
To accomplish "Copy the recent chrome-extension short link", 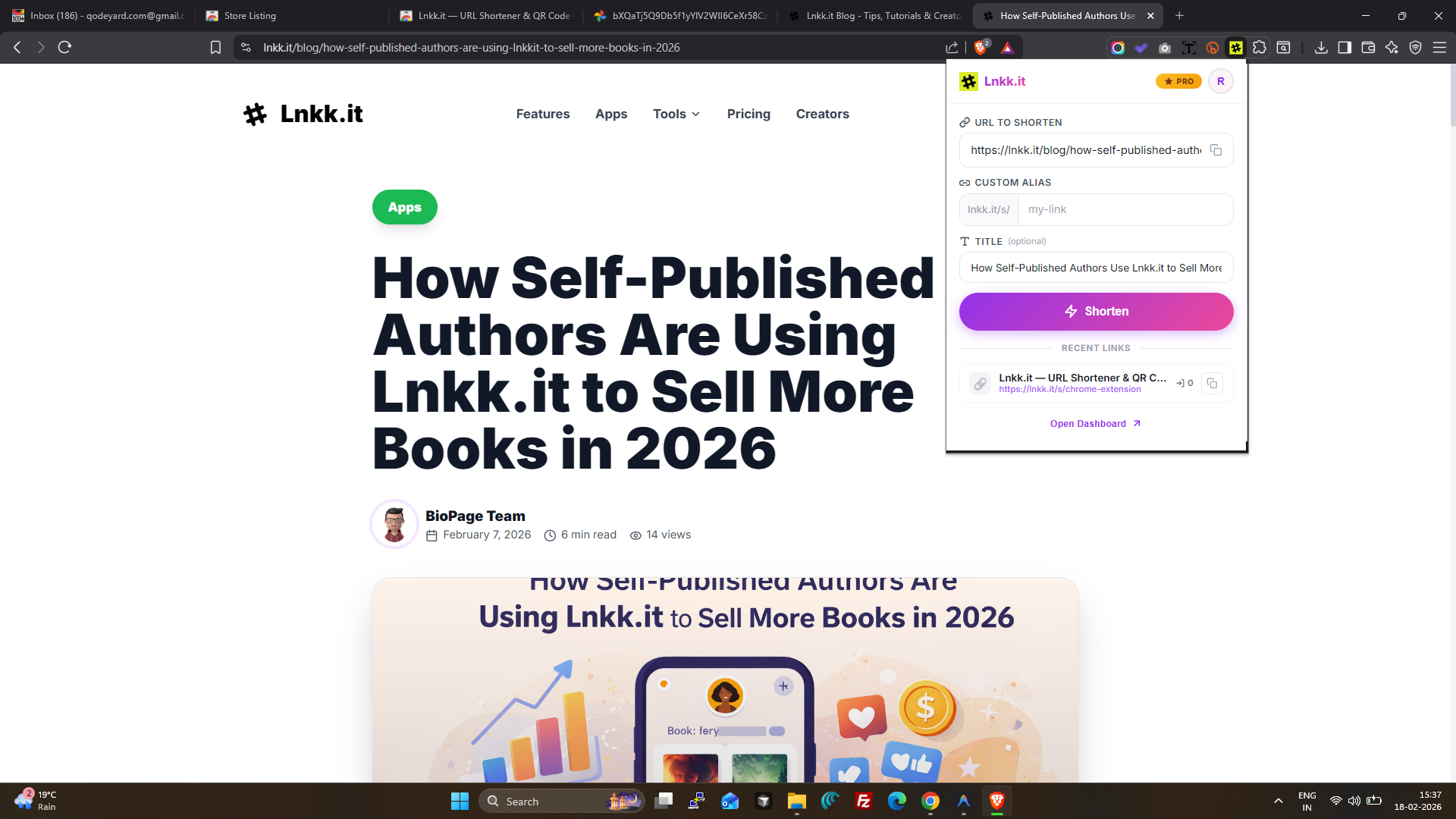I will 1212,384.
